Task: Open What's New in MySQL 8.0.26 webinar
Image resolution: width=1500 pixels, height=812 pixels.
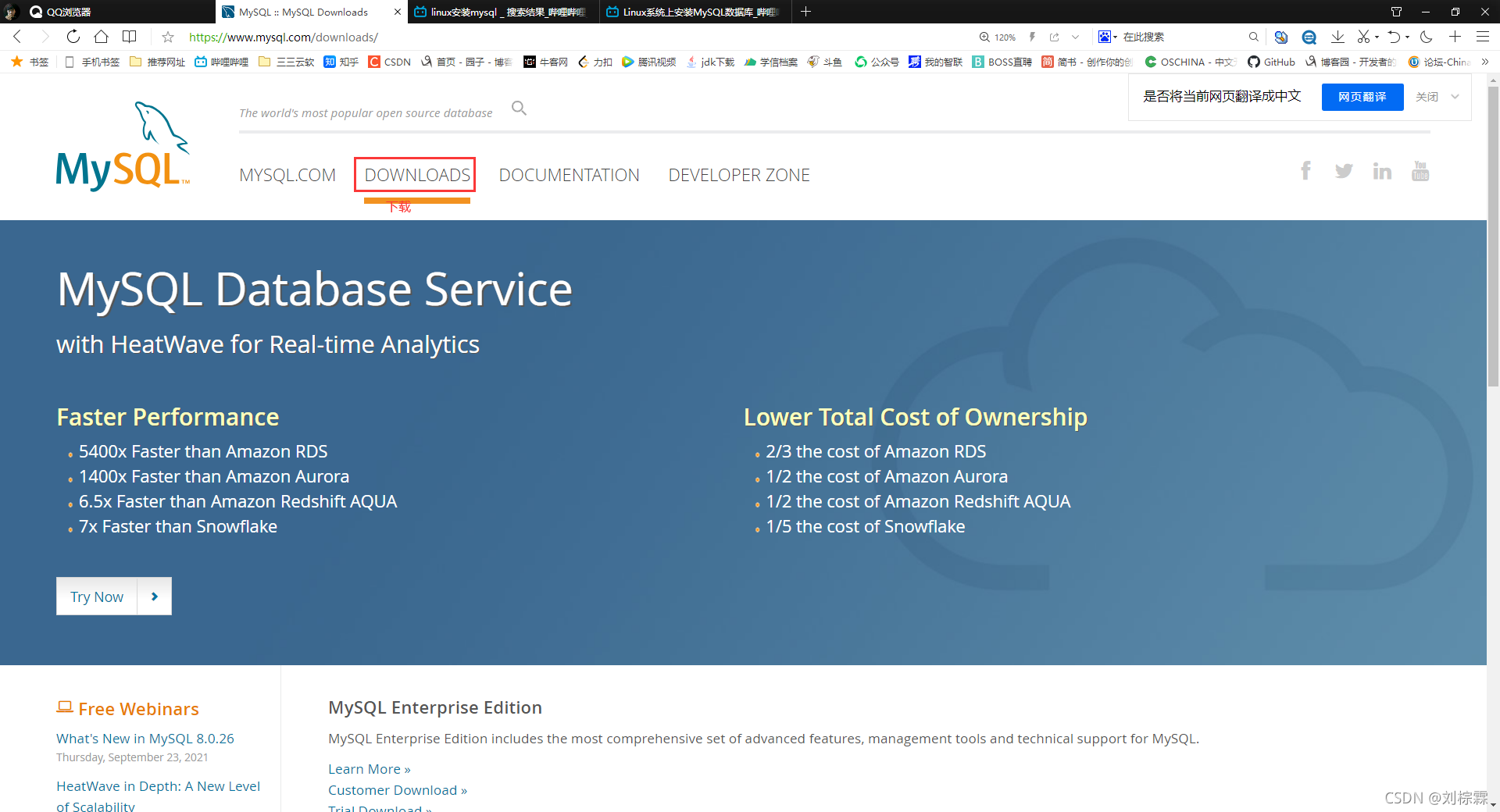Action: coord(145,739)
